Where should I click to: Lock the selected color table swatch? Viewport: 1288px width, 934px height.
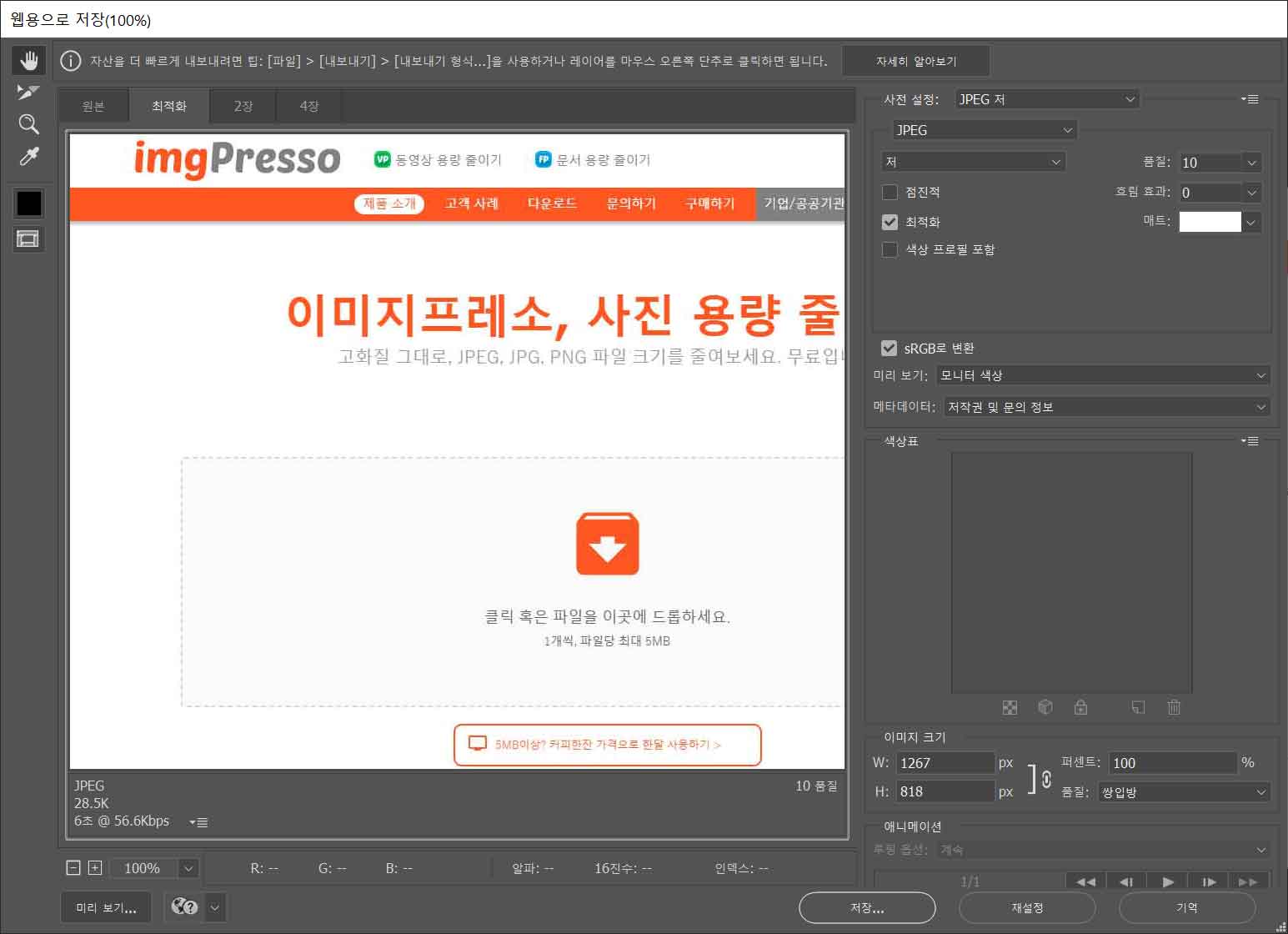(x=1080, y=707)
